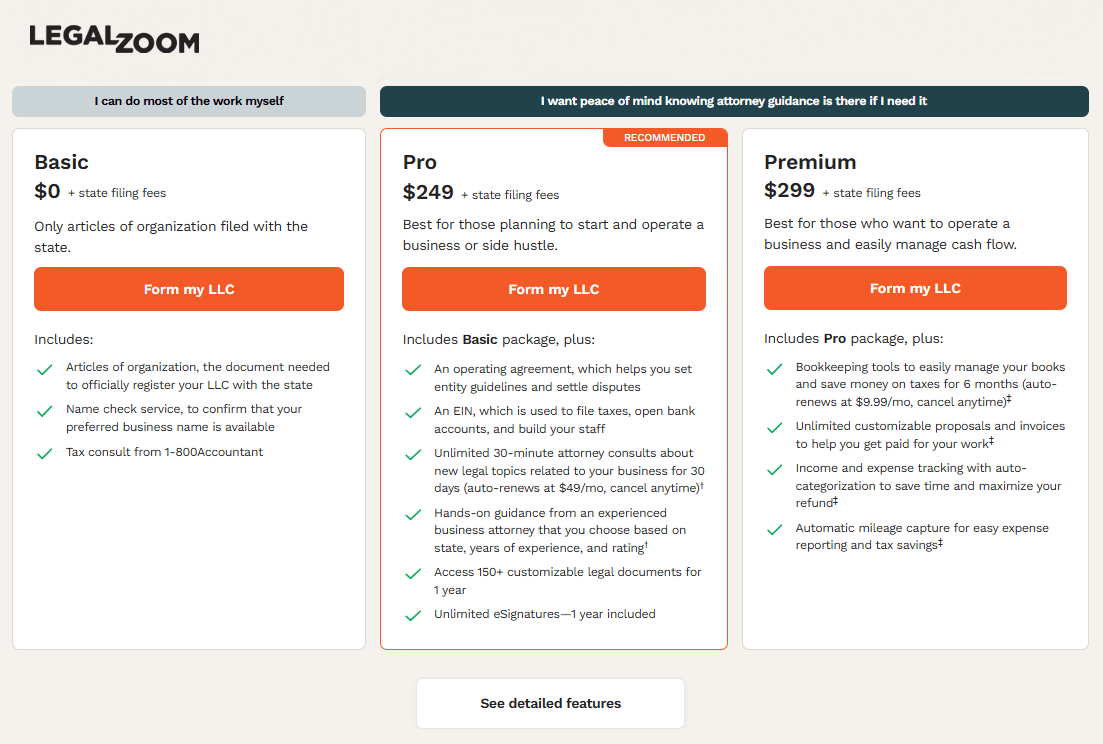Viewport: 1103px width, 744px height.
Task: Click checkmark next to Name check service
Action: (44, 411)
